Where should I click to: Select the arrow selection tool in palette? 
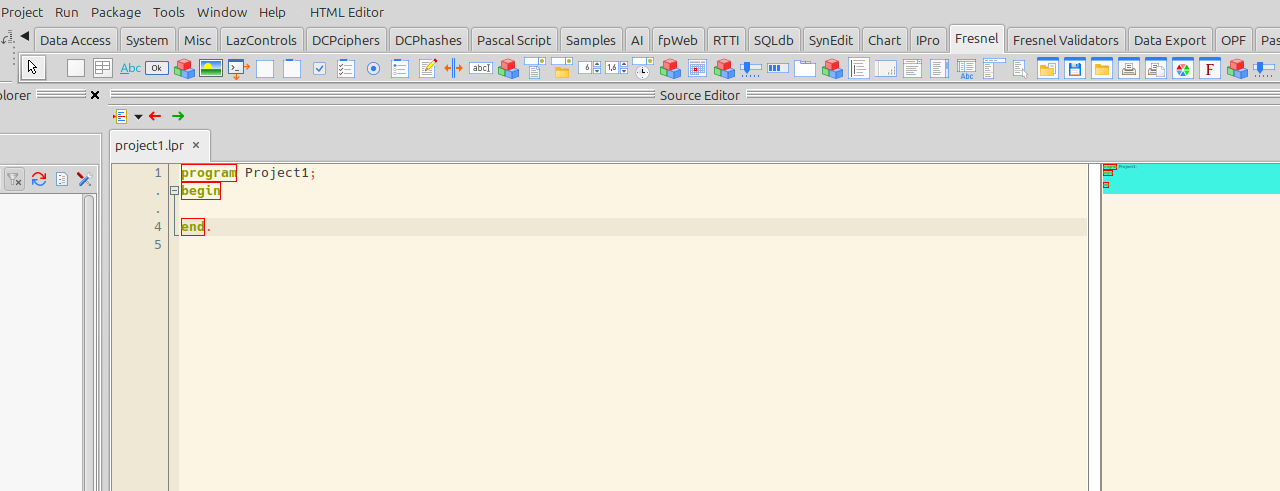point(33,68)
